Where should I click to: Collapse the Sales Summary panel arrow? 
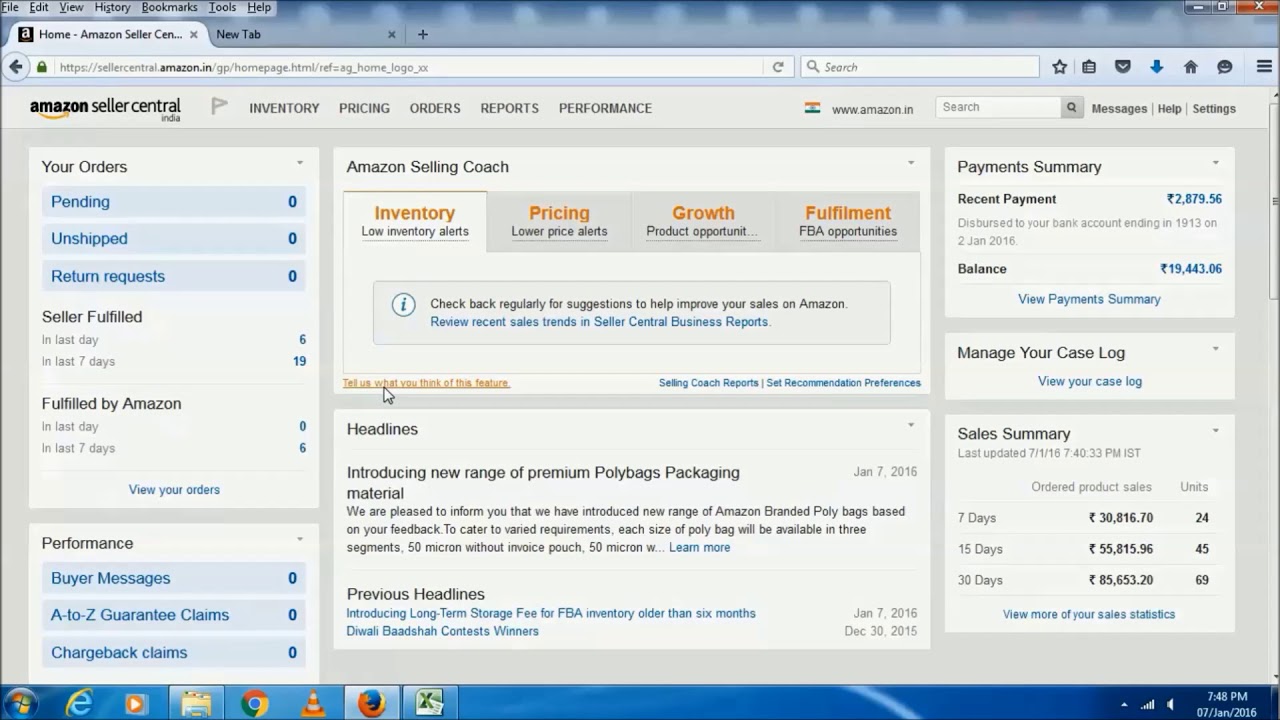[1216, 430]
